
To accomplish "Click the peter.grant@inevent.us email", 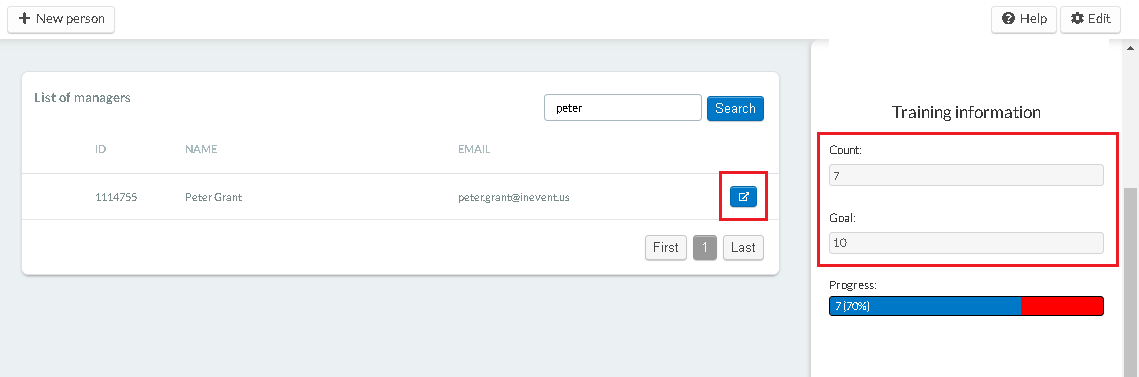I will click(514, 196).
